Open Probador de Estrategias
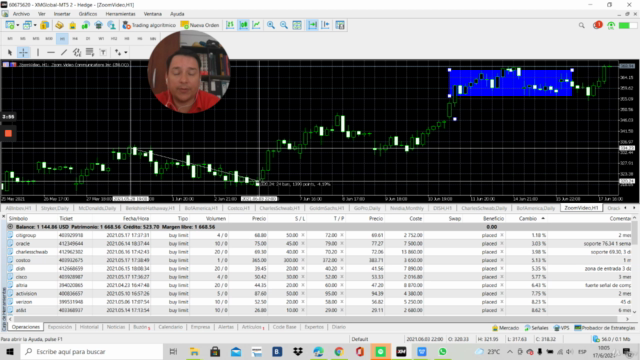640x360 pixels. click(605, 328)
